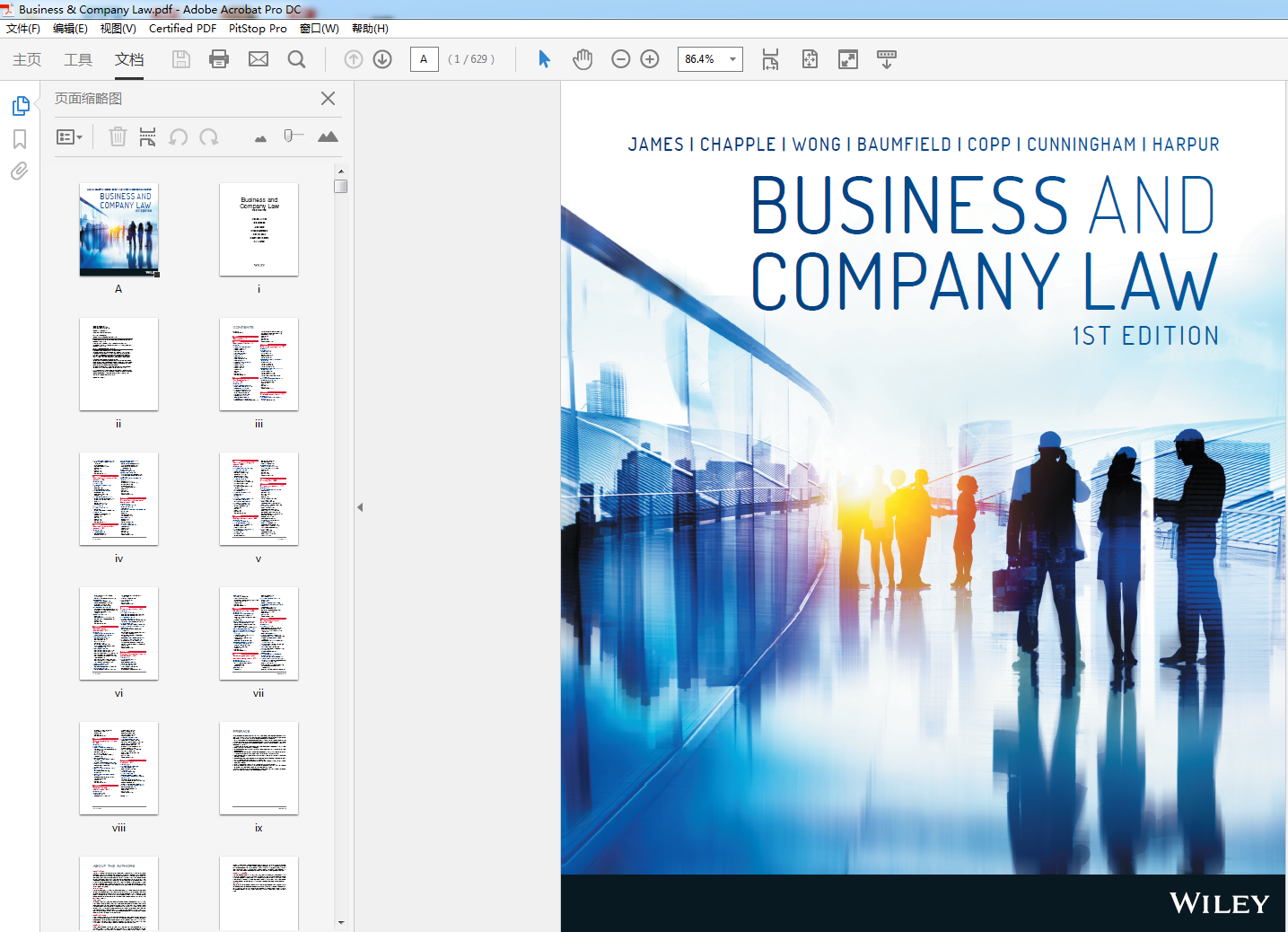Click the Fit one full page icon
The image size is (1288, 932).
[x=810, y=59]
